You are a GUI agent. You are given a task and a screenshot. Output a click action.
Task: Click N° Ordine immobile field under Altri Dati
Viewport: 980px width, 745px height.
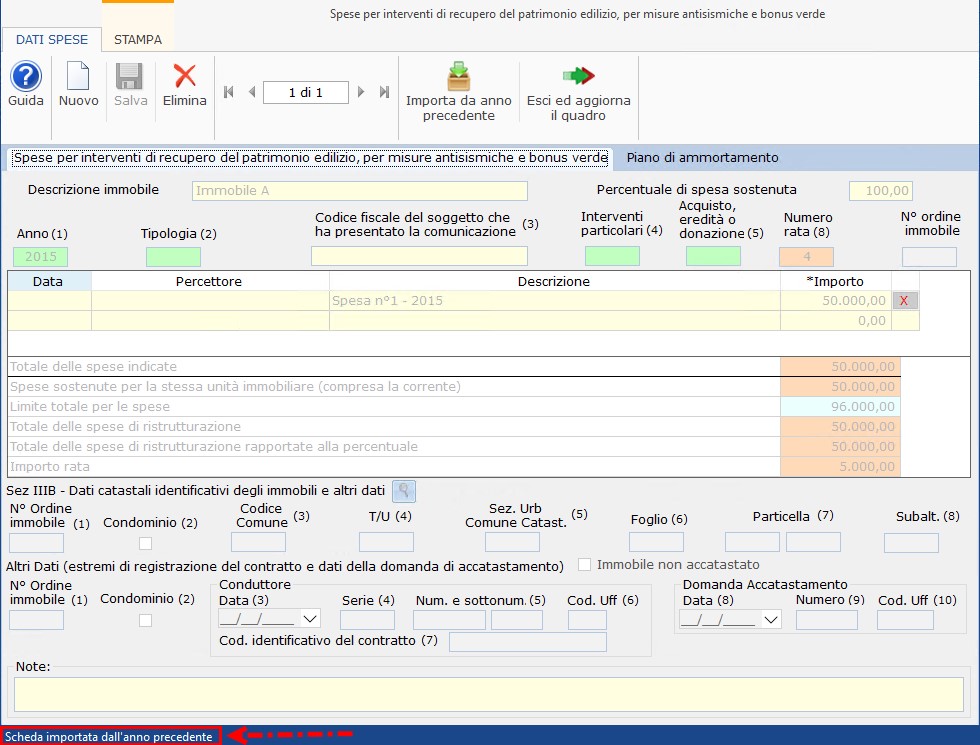[x=36, y=620]
